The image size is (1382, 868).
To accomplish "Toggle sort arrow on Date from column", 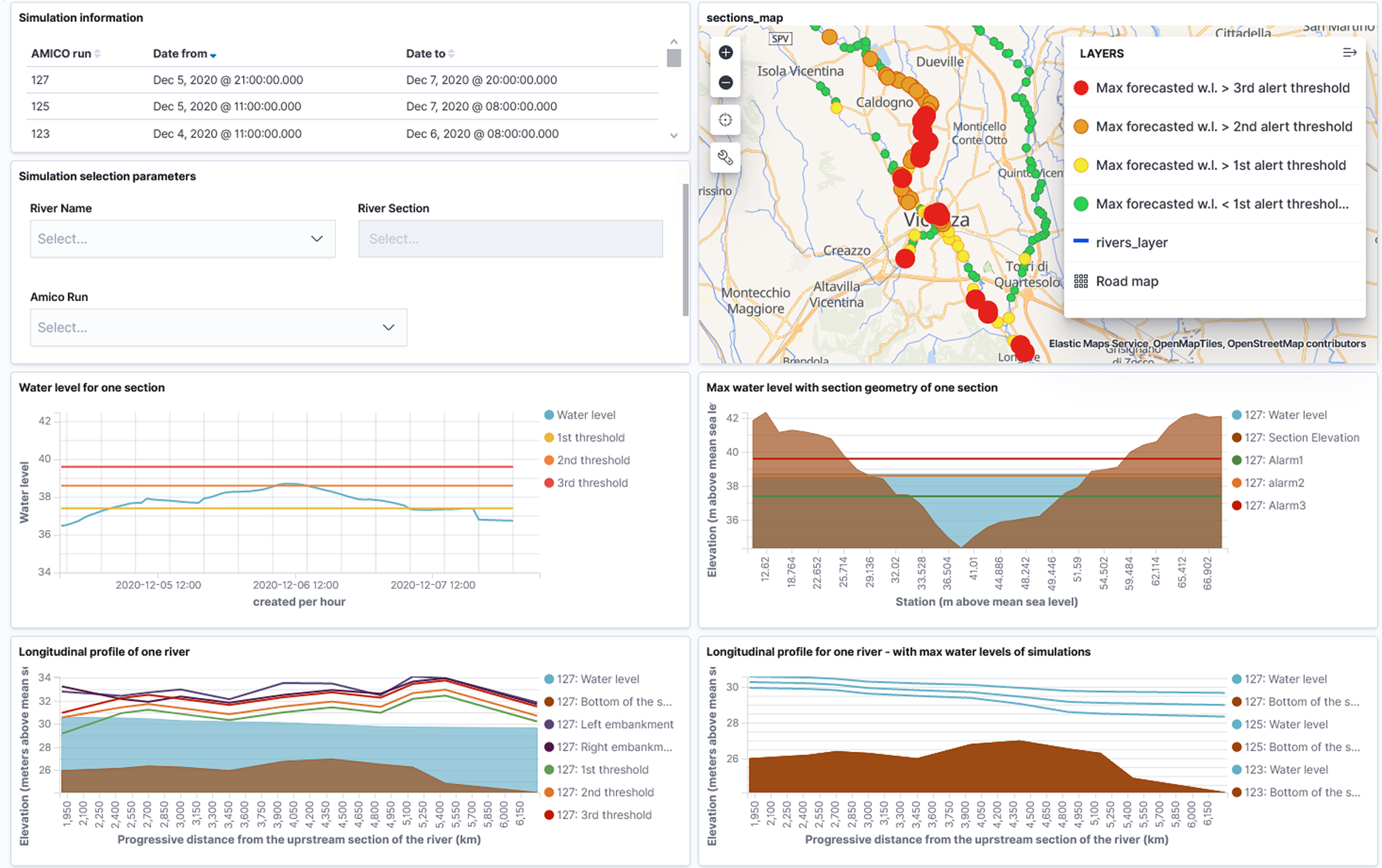I will pos(213,55).
